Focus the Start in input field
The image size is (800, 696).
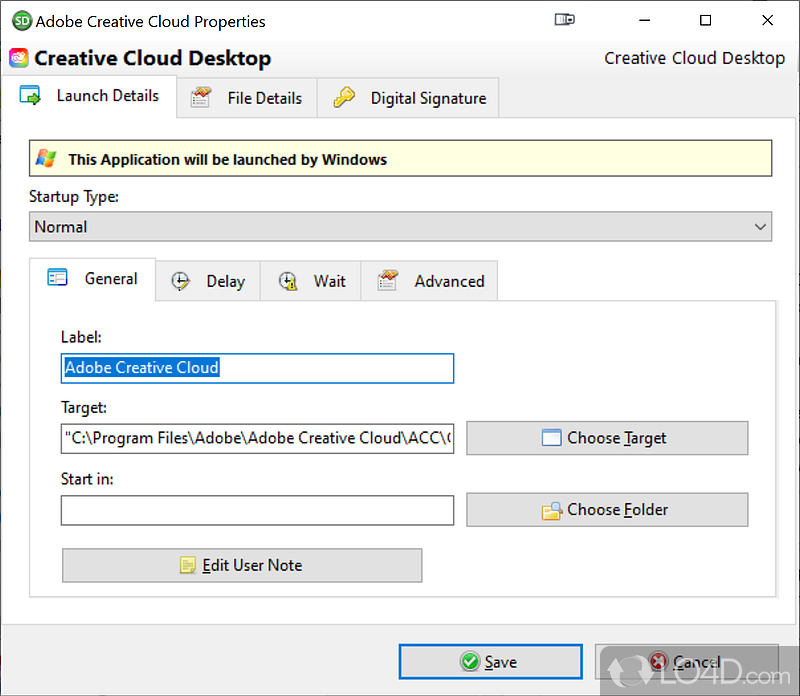tap(257, 510)
